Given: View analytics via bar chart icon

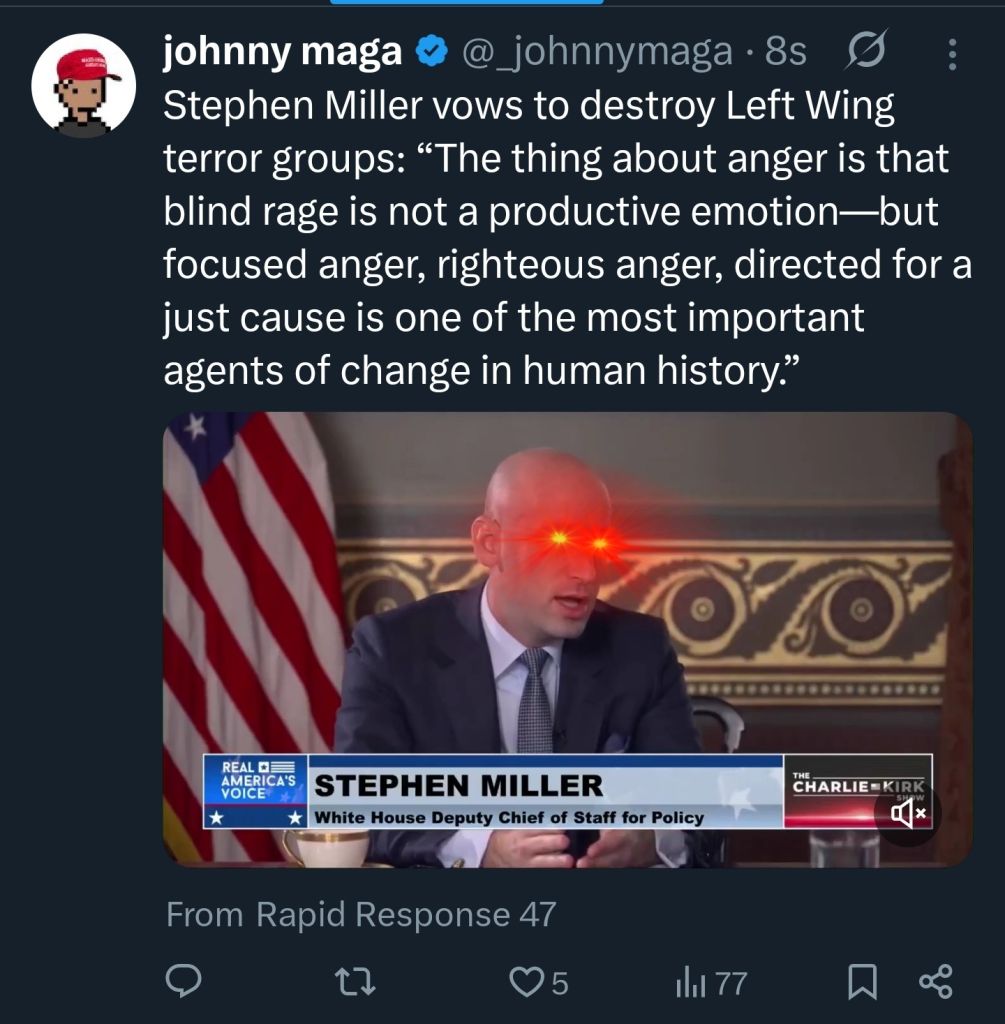Looking at the screenshot, I should coord(691,983).
